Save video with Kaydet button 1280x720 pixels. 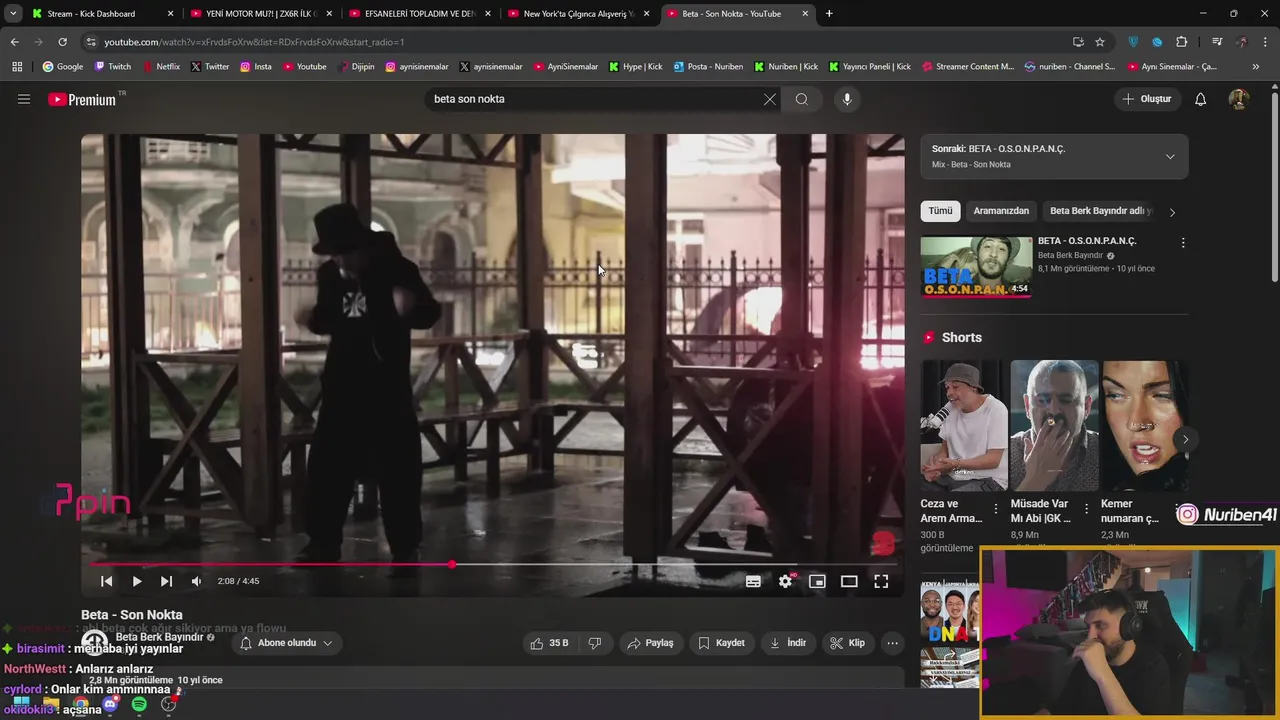pos(721,643)
